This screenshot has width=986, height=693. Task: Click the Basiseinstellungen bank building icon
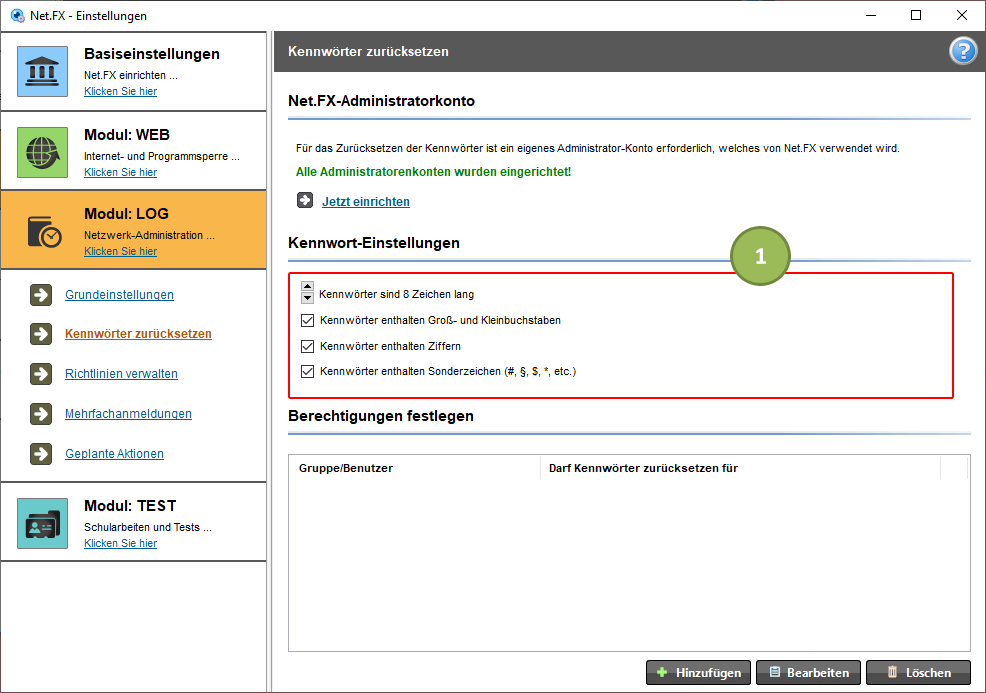click(x=42, y=71)
